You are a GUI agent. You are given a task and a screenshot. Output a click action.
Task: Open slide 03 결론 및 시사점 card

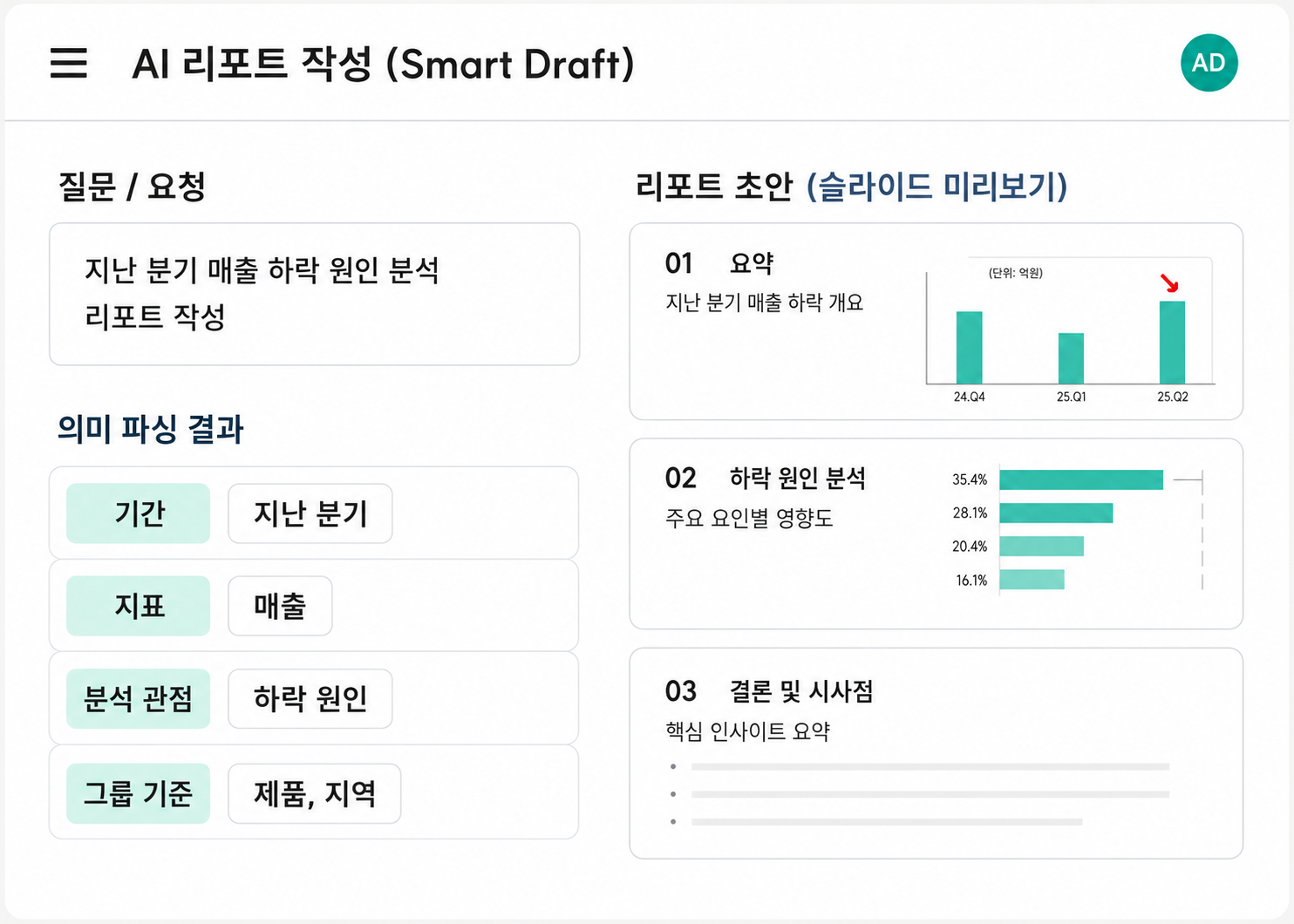pos(936,753)
